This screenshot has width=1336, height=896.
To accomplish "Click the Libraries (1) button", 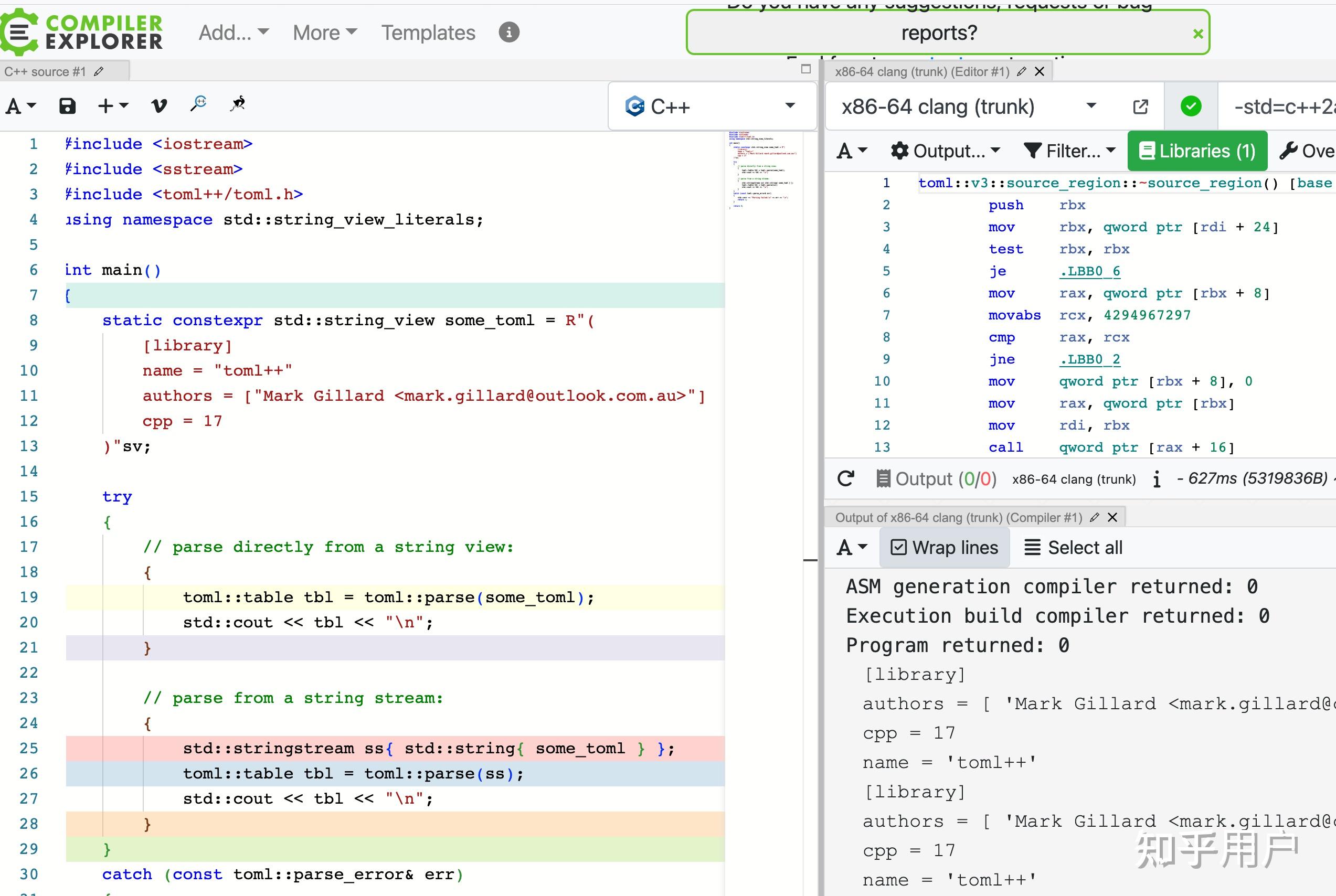I will point(1197,151).
